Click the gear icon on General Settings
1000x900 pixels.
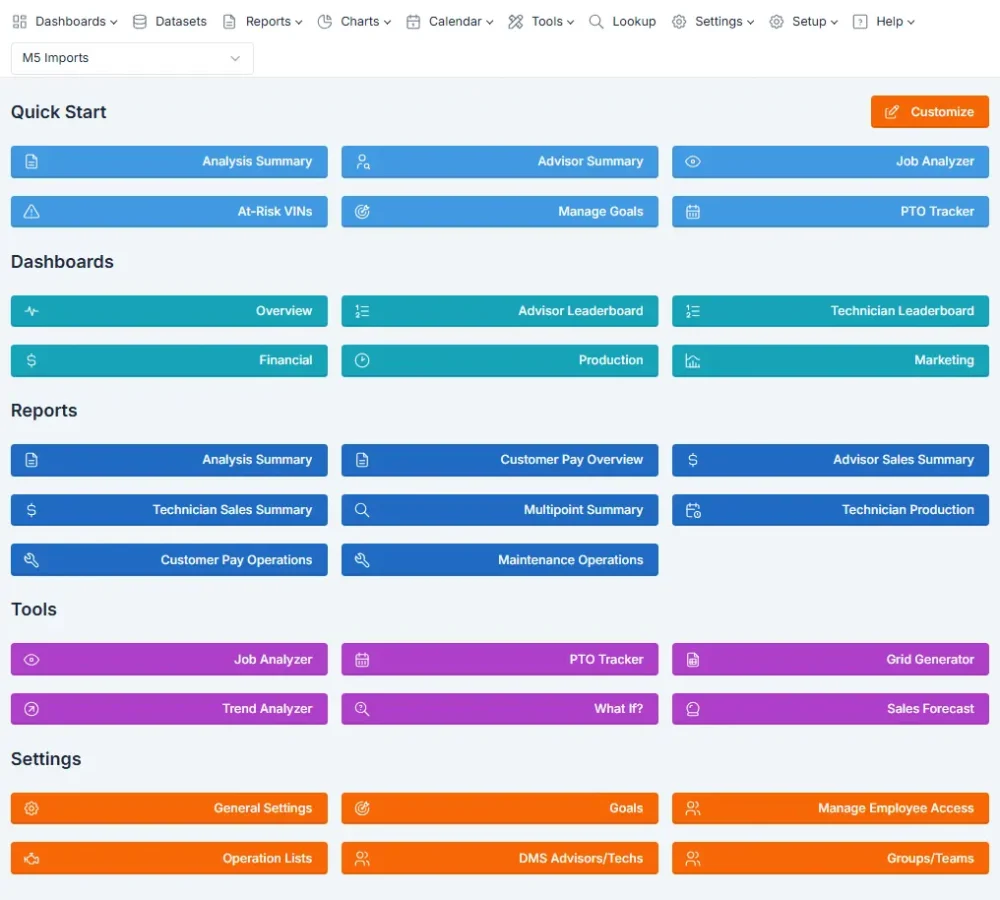point(32,809)
